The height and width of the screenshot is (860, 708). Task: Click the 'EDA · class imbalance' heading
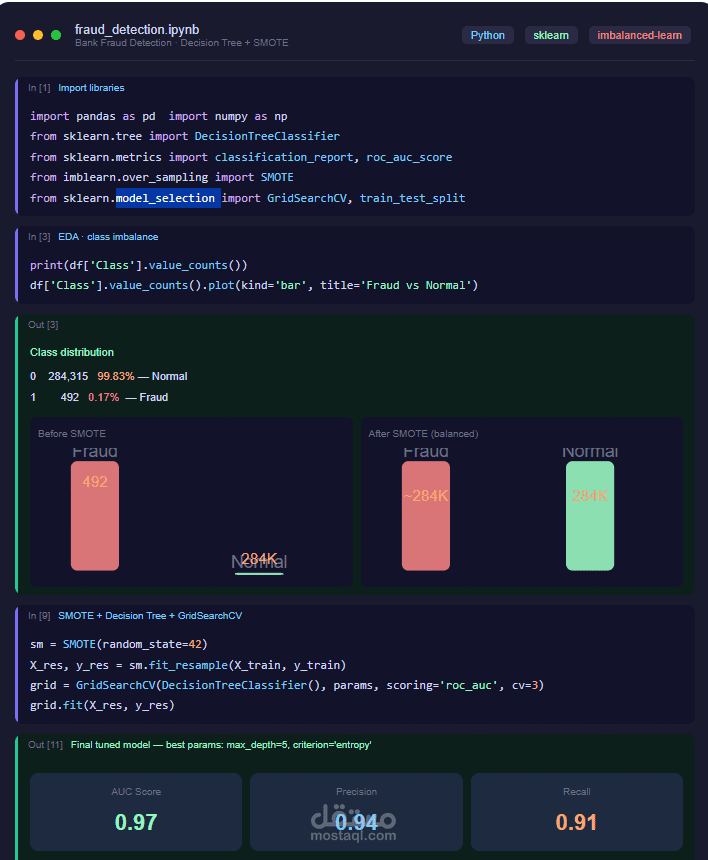coord(108,237)
